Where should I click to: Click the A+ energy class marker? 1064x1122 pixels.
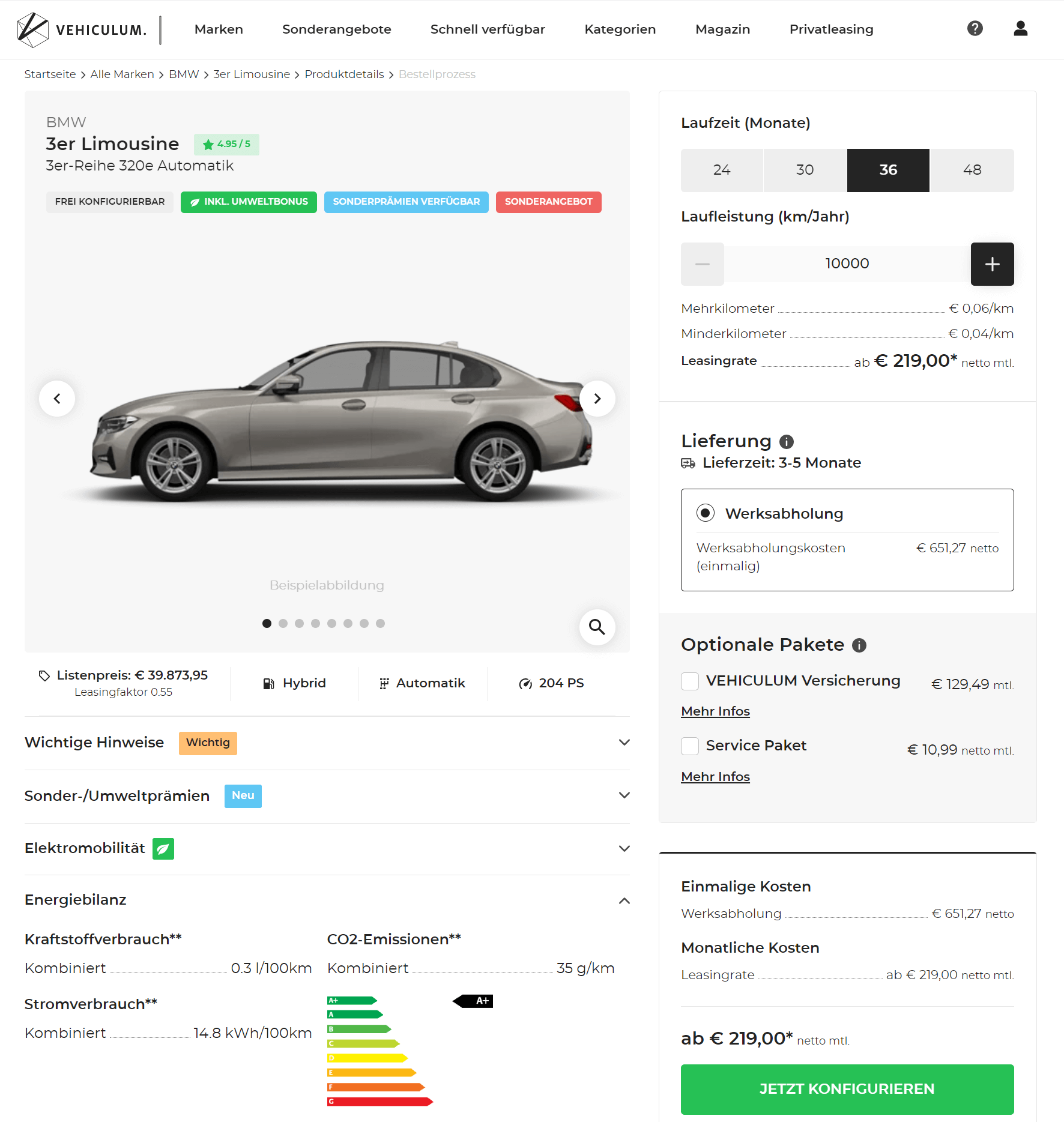473,1001
